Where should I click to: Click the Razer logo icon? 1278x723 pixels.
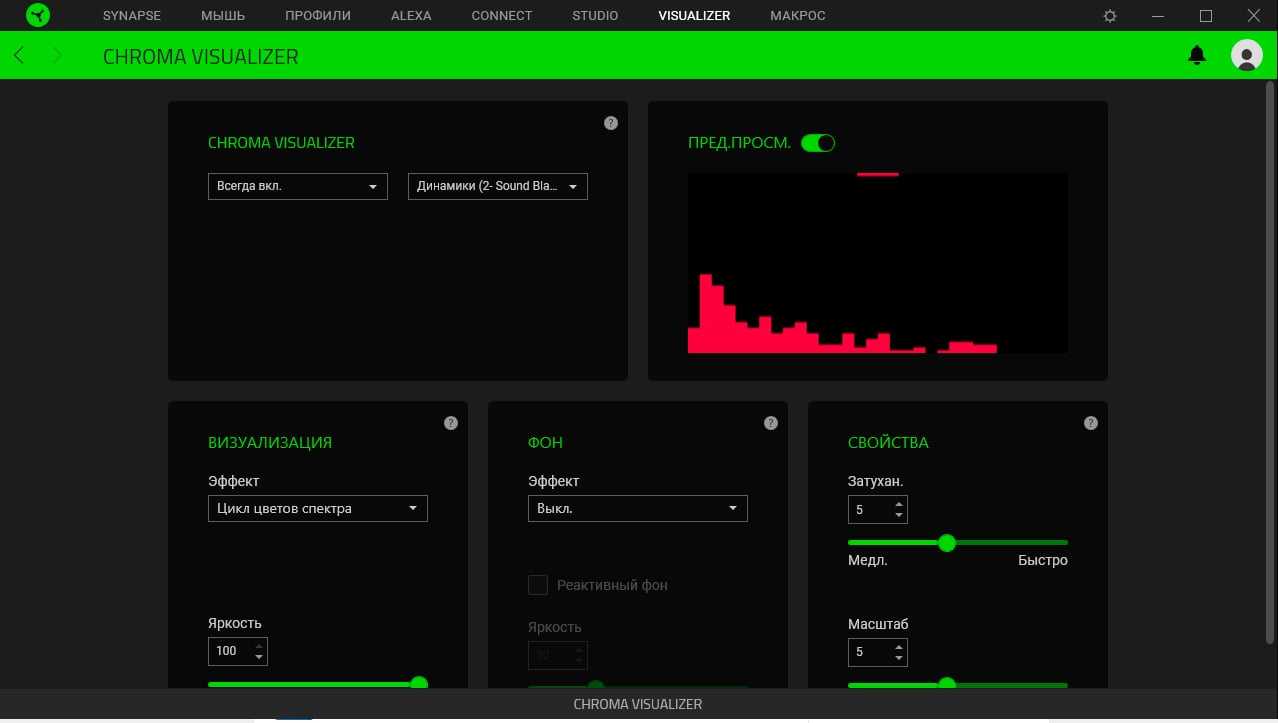(38, 16)
